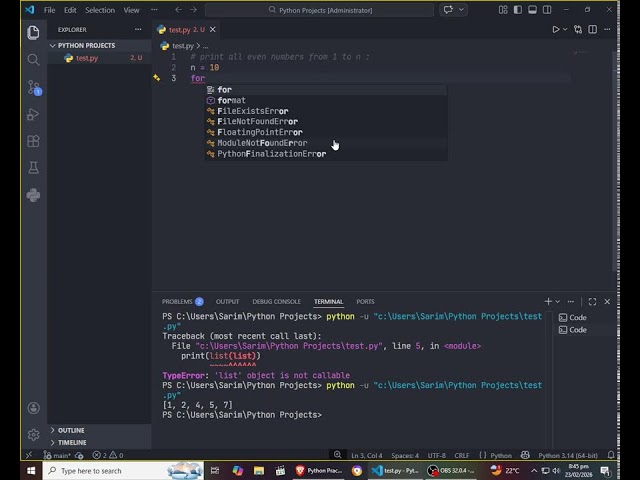Viewport: 640px width, 480px height.
Task: Open editor More Actions ellipsis
Action: (607, 29)
